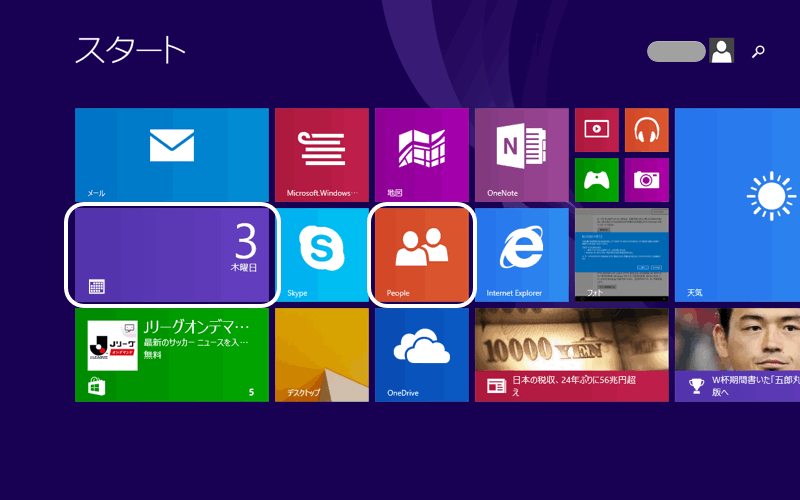Click the search magnifier icon
Screen dimensions: 800x500
(758, 51)
